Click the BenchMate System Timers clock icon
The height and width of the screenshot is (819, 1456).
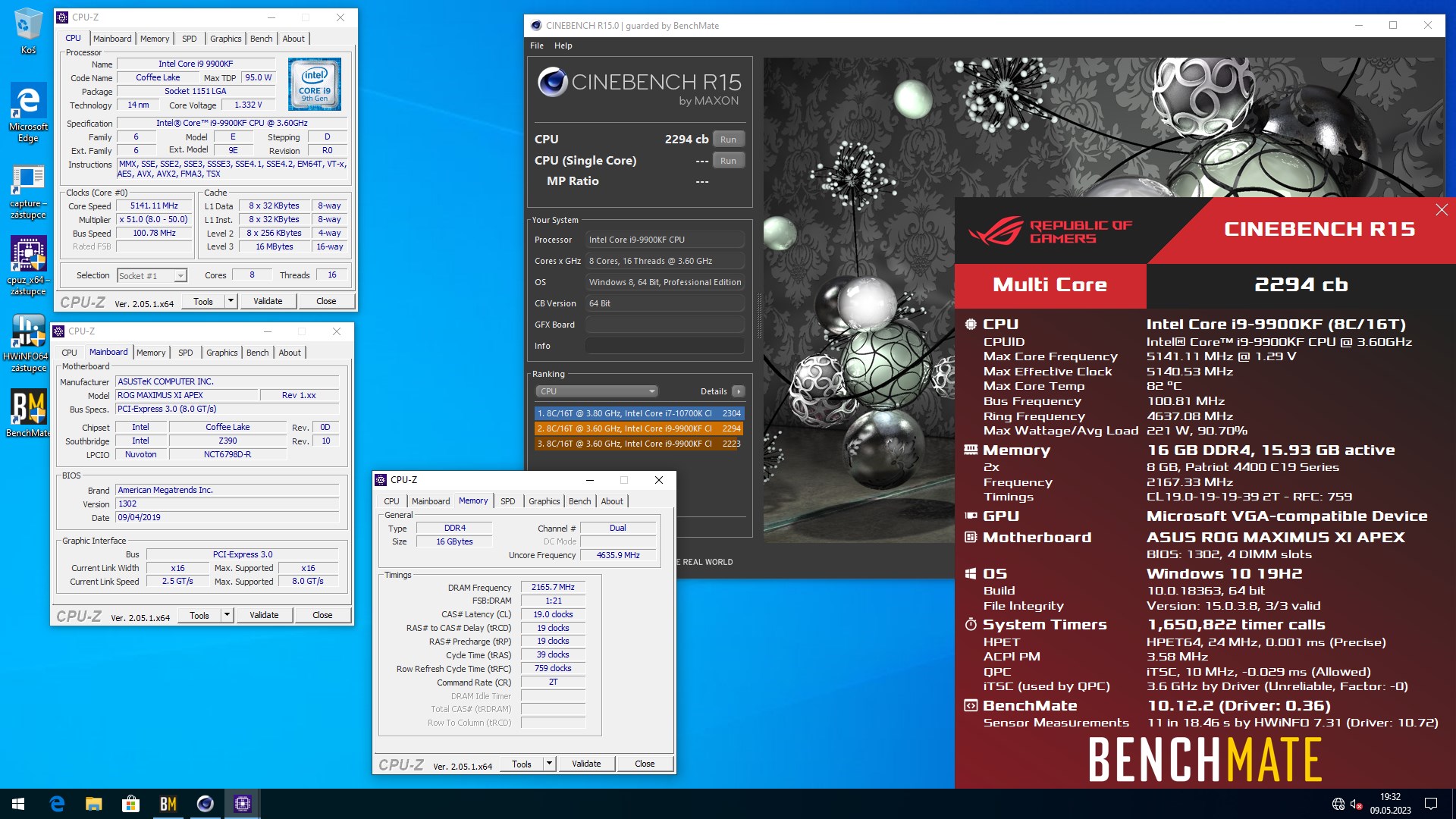[x=971, y=625]
